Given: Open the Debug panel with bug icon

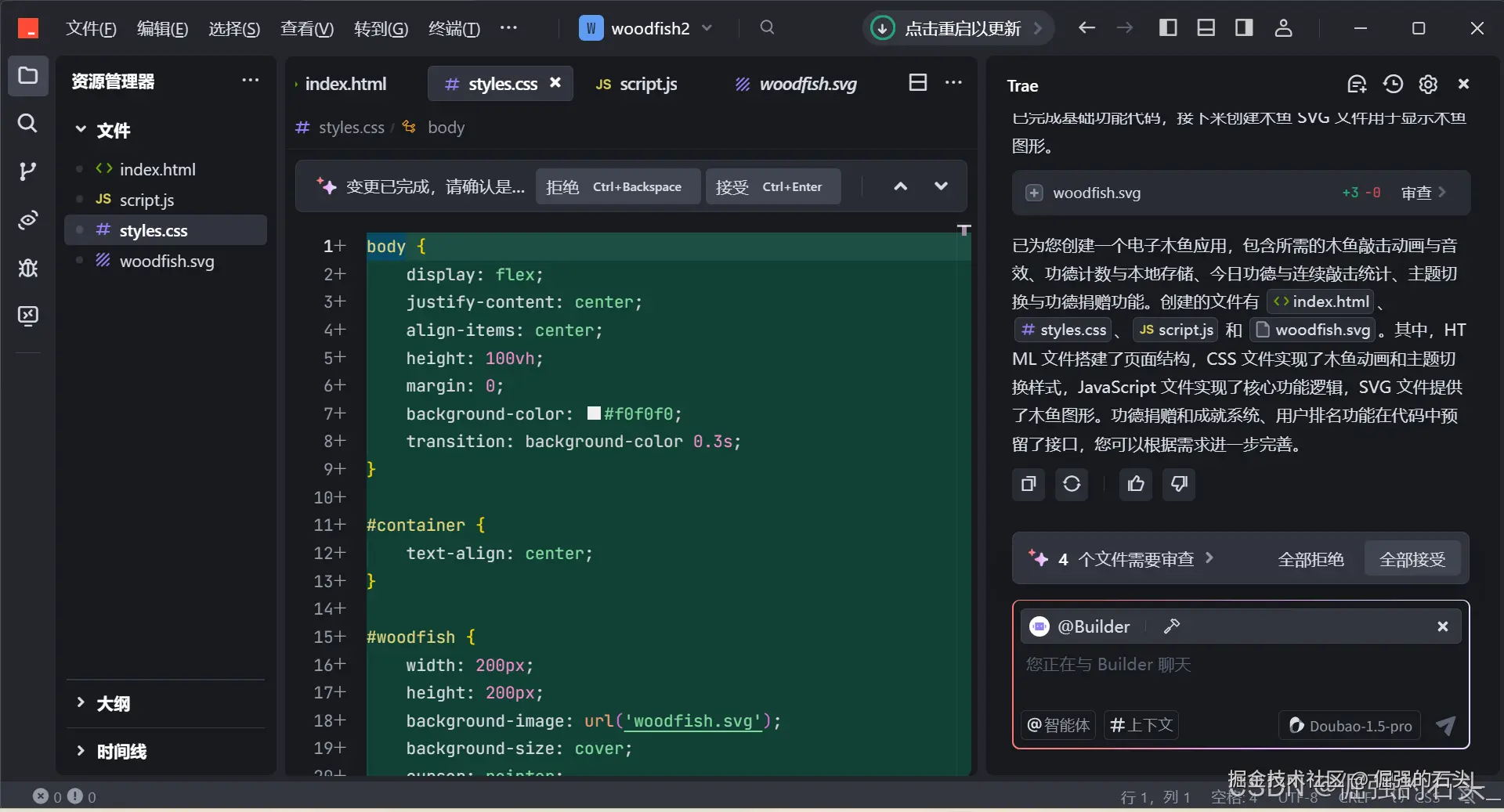Looking at the screenshot, I should click(x=27, y=268).
